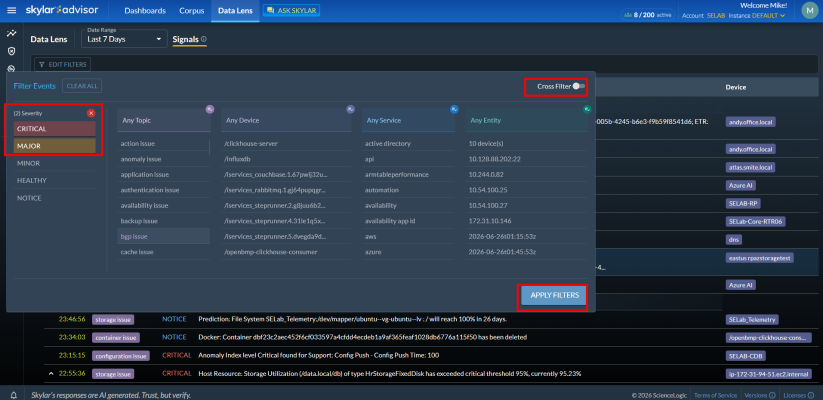Click CLEAR ALL filters button

coord(82,86)
